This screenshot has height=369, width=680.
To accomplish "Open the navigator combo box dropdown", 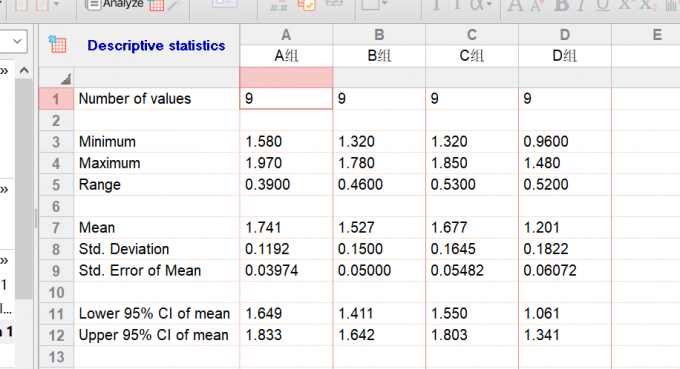I will point(17,41).
